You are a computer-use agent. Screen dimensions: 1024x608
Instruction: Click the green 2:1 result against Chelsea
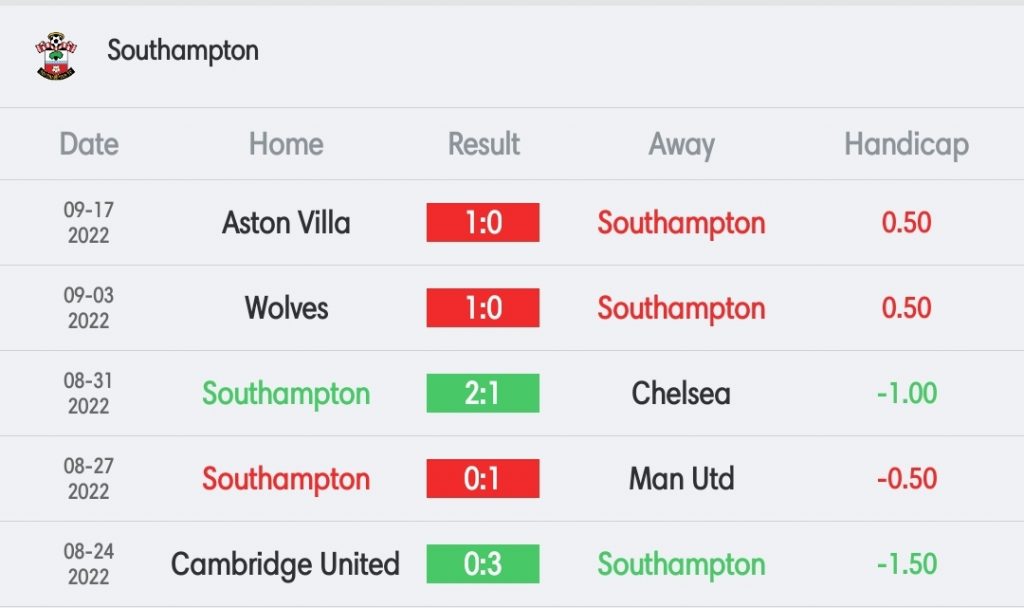[483, 393]
